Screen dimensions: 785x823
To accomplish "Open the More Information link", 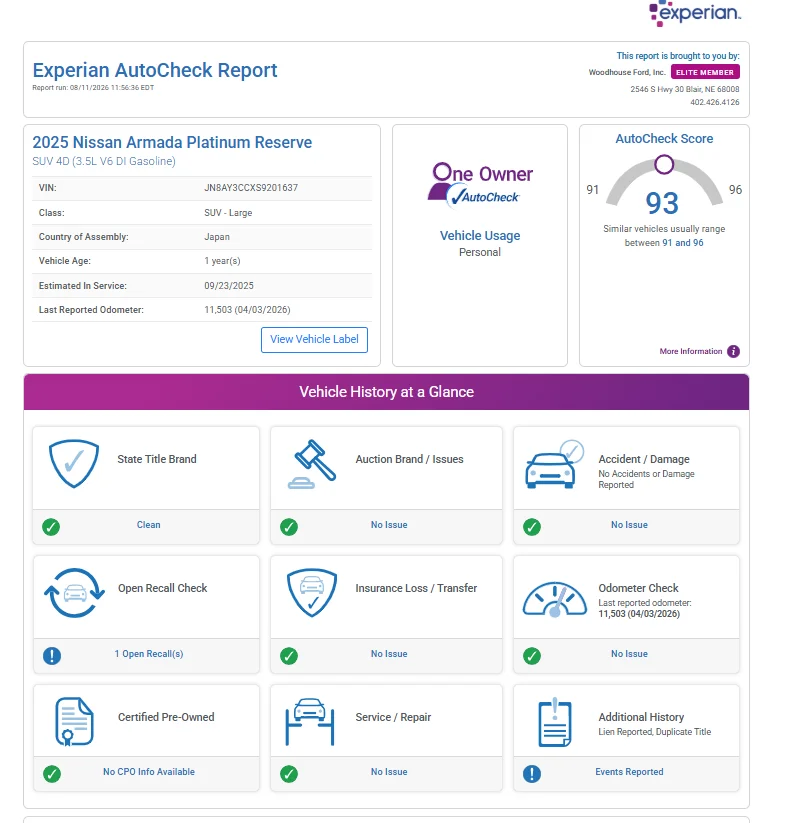I will (691, 351).
